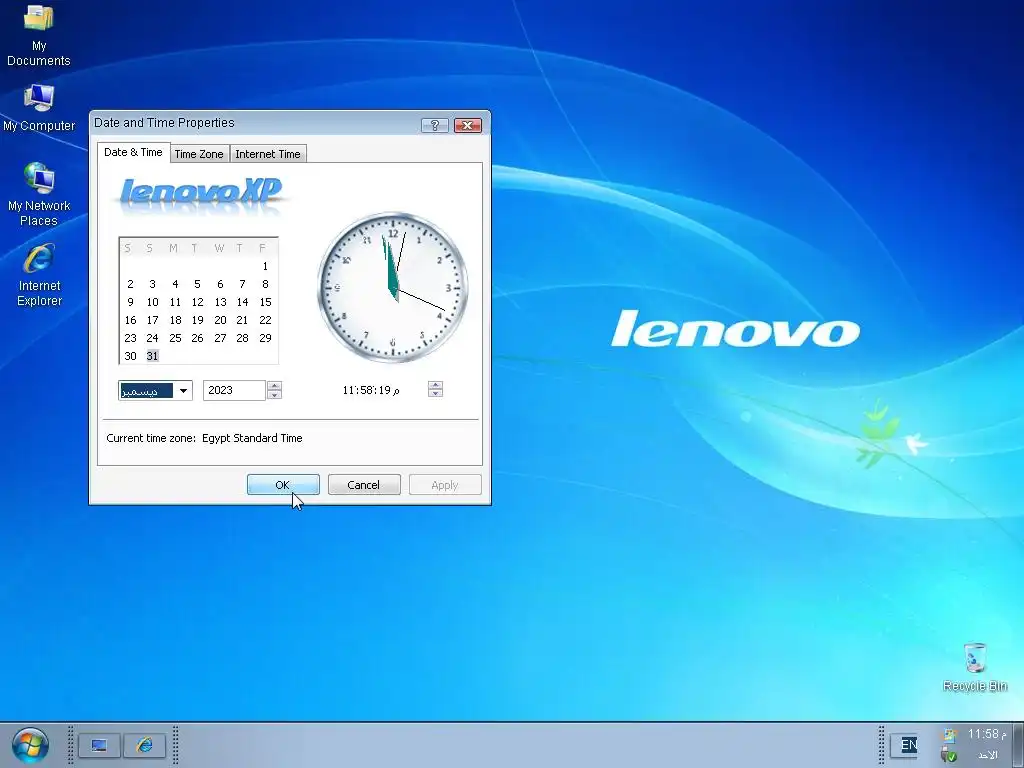
Task: Select day 10 in the calendar
Action: point(152,302)
